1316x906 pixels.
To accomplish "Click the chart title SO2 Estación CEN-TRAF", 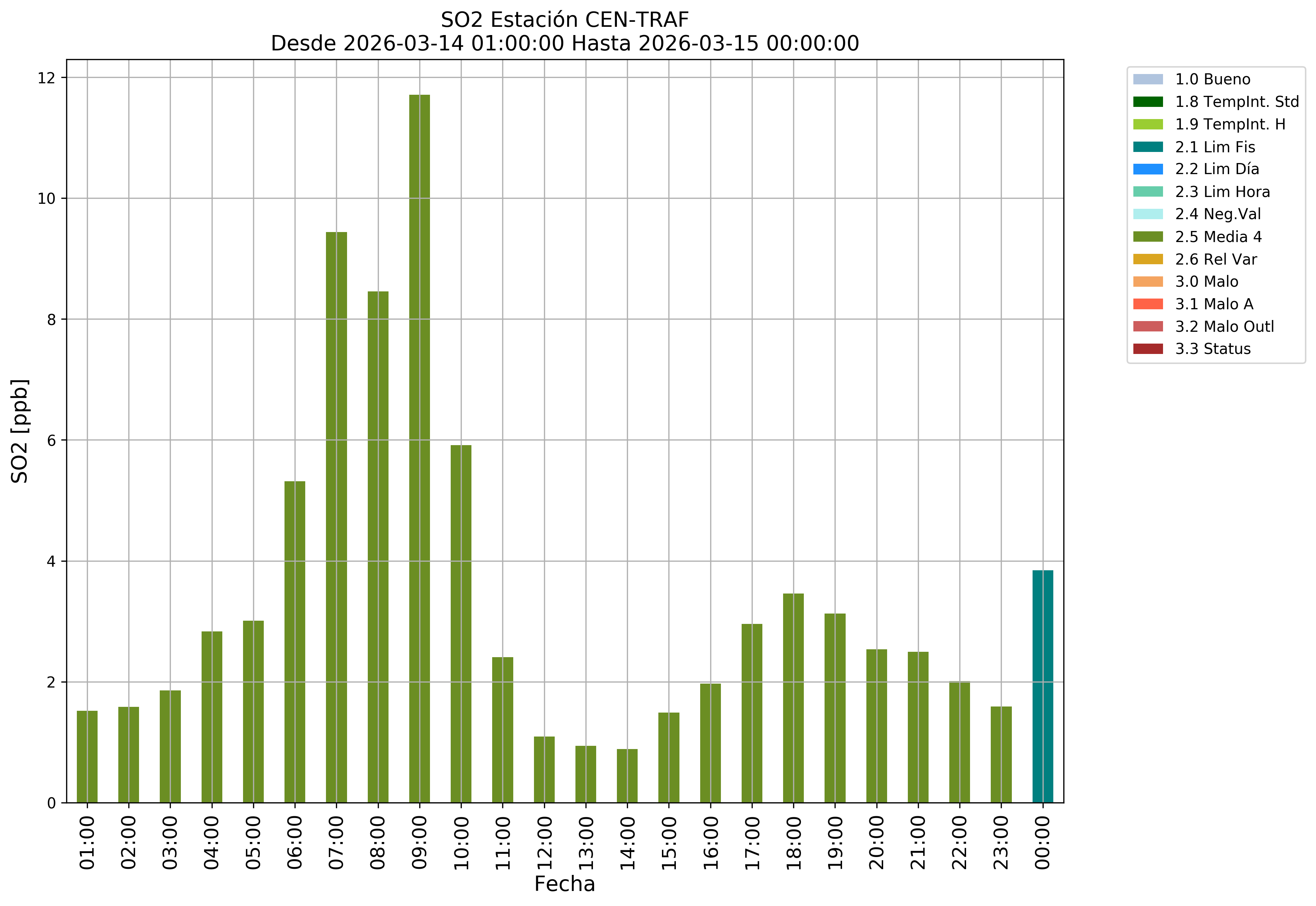I will [x=564, y=20].
